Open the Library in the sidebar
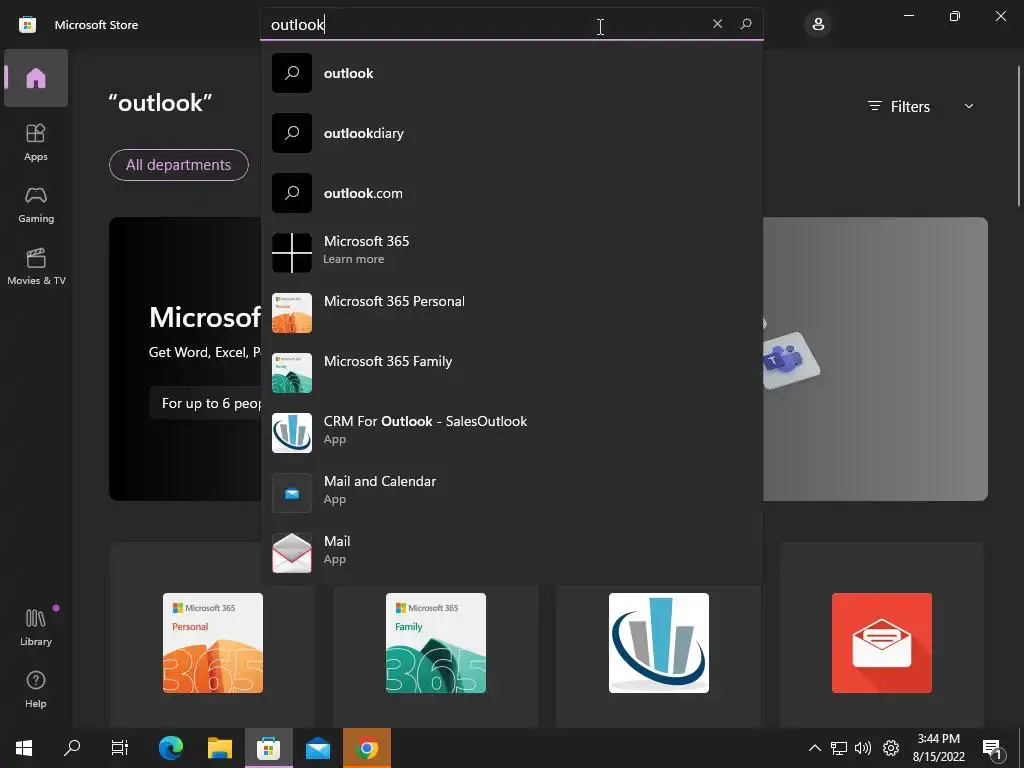1024x768 pixels. click(36, 627)
